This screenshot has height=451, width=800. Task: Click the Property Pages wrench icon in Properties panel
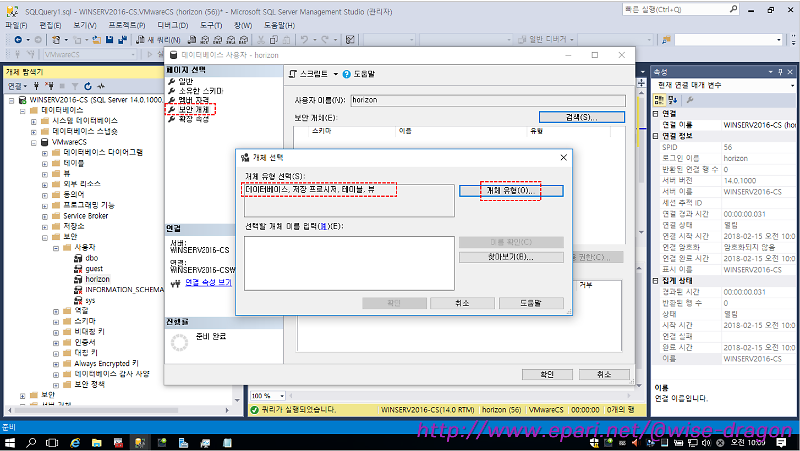tap(690, 100)
